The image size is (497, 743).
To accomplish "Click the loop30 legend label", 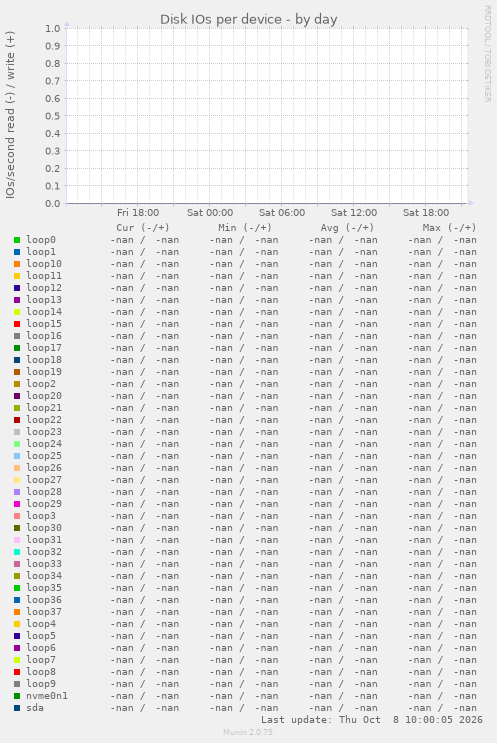I will (44, 528).
